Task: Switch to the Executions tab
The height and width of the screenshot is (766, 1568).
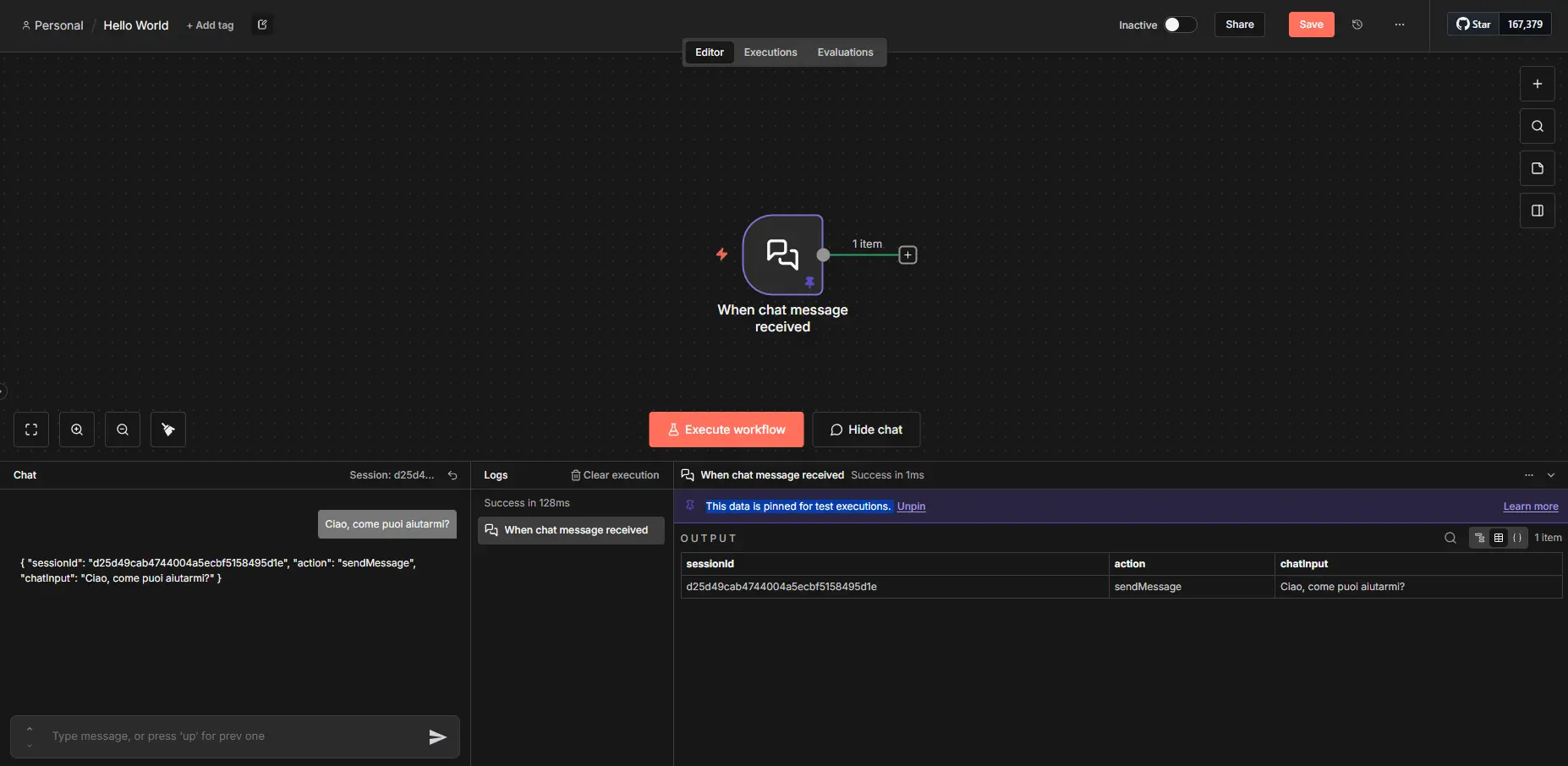Action: (770, 52)
